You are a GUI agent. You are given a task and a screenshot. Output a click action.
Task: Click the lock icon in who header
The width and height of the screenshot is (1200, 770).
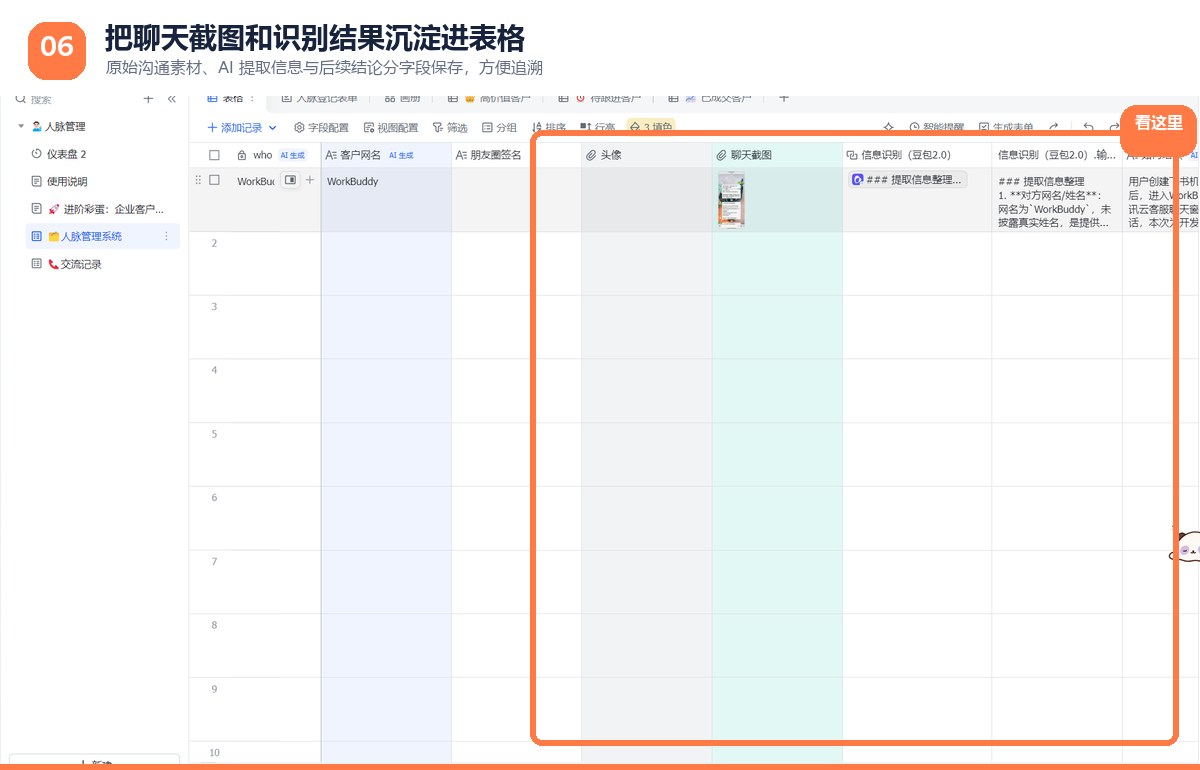point(242,155)
